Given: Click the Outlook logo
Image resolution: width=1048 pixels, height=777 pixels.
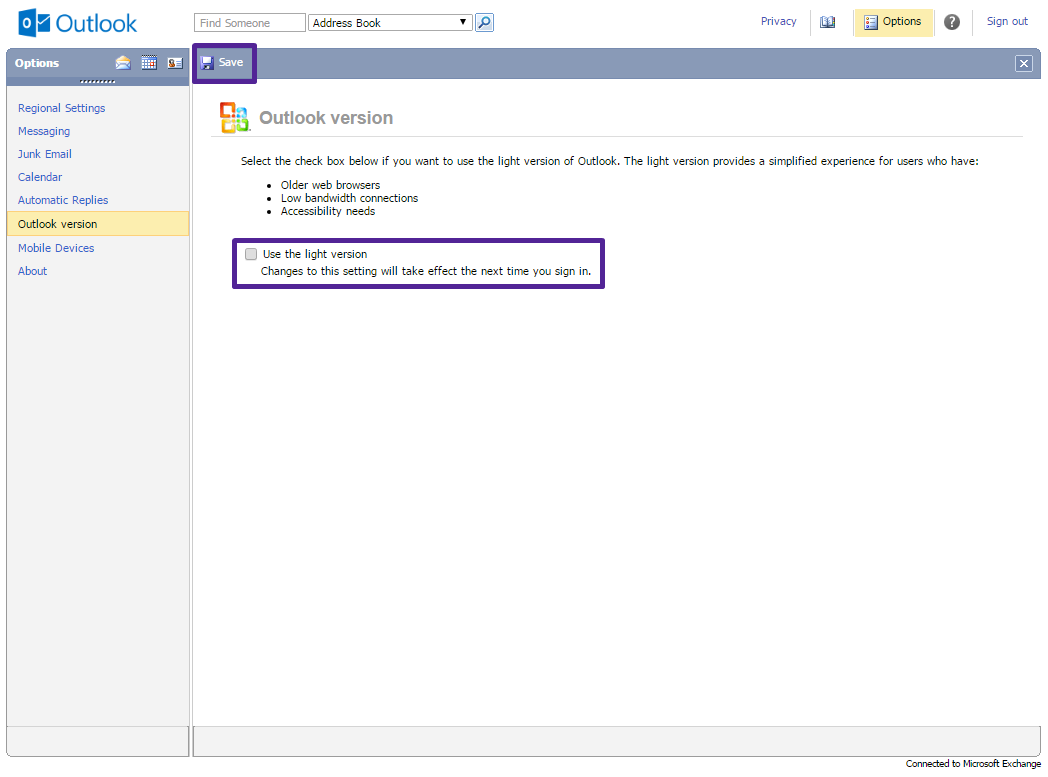Looking at the screenshot, I should (78, 23).
